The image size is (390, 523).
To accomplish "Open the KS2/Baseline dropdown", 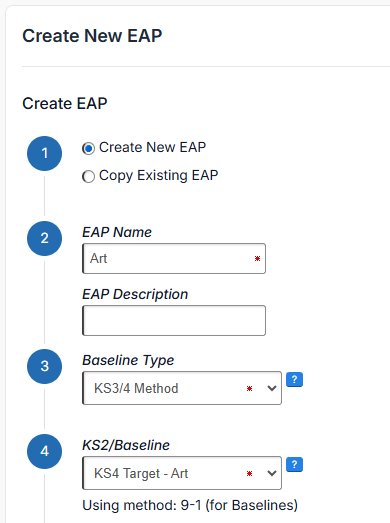I will 182,473.
